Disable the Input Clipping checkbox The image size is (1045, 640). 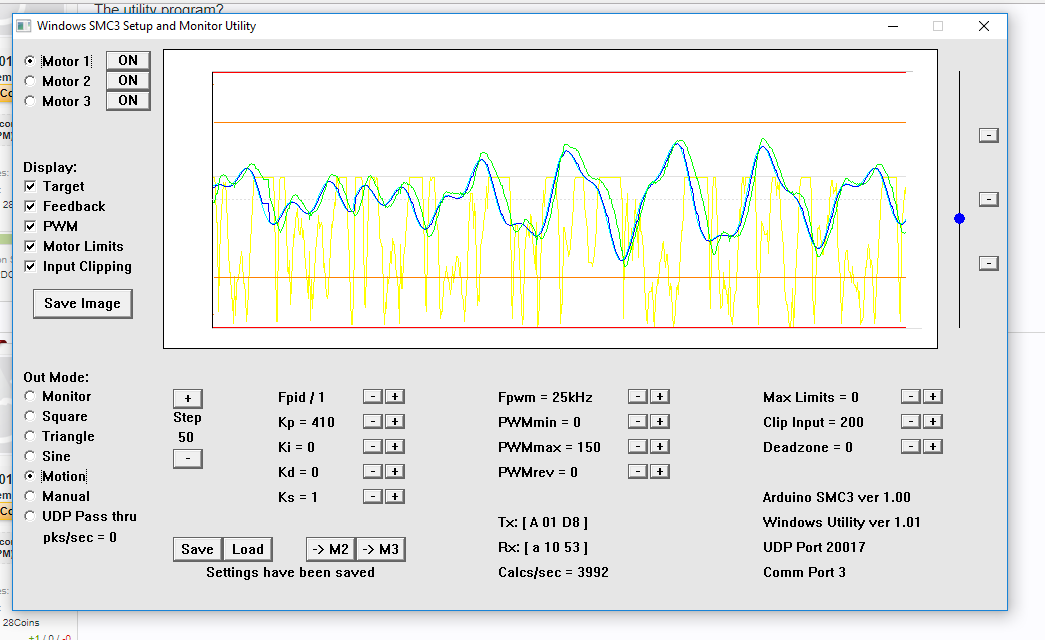click(x=31, y=266)
